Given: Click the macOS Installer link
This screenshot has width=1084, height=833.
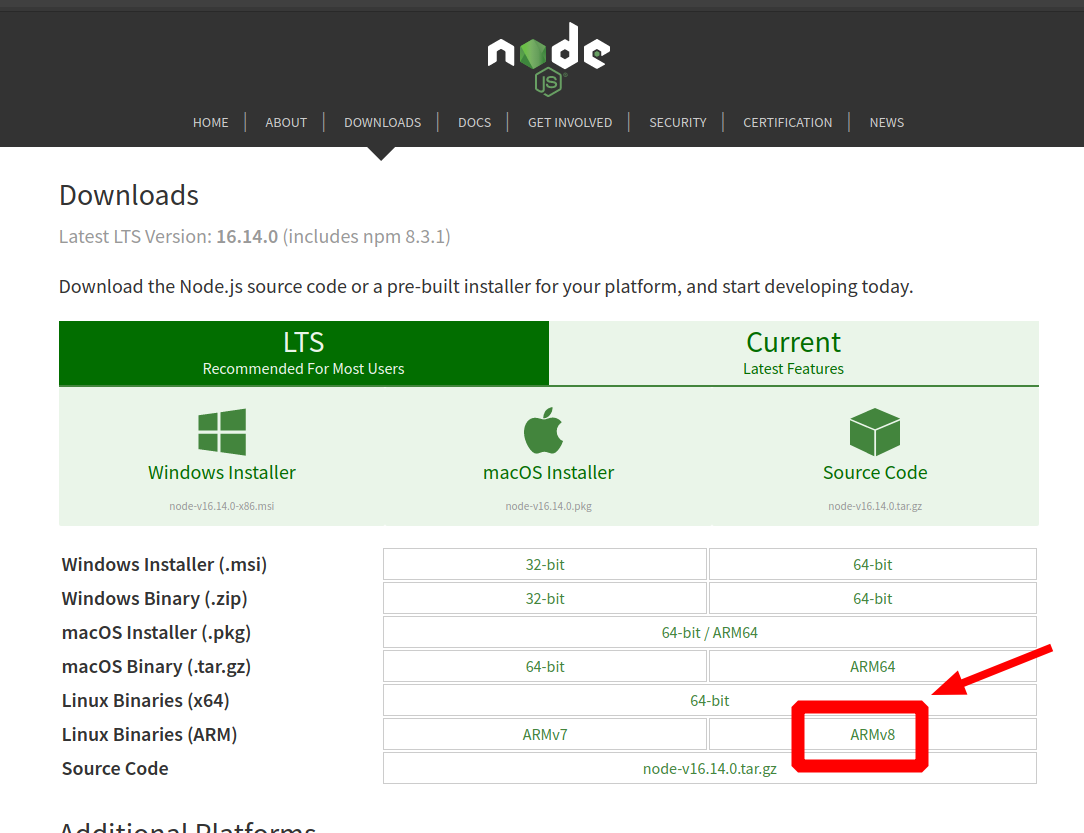Looking at the screenshot, I should [548, 472].
